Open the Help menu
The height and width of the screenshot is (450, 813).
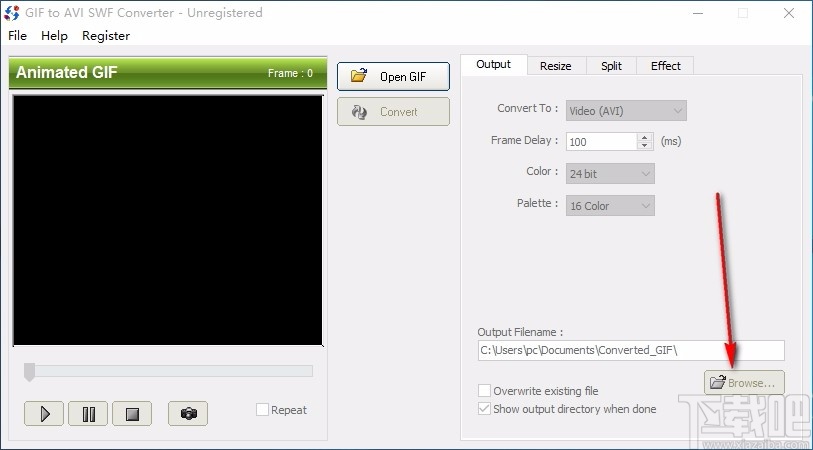click(54, 36)
